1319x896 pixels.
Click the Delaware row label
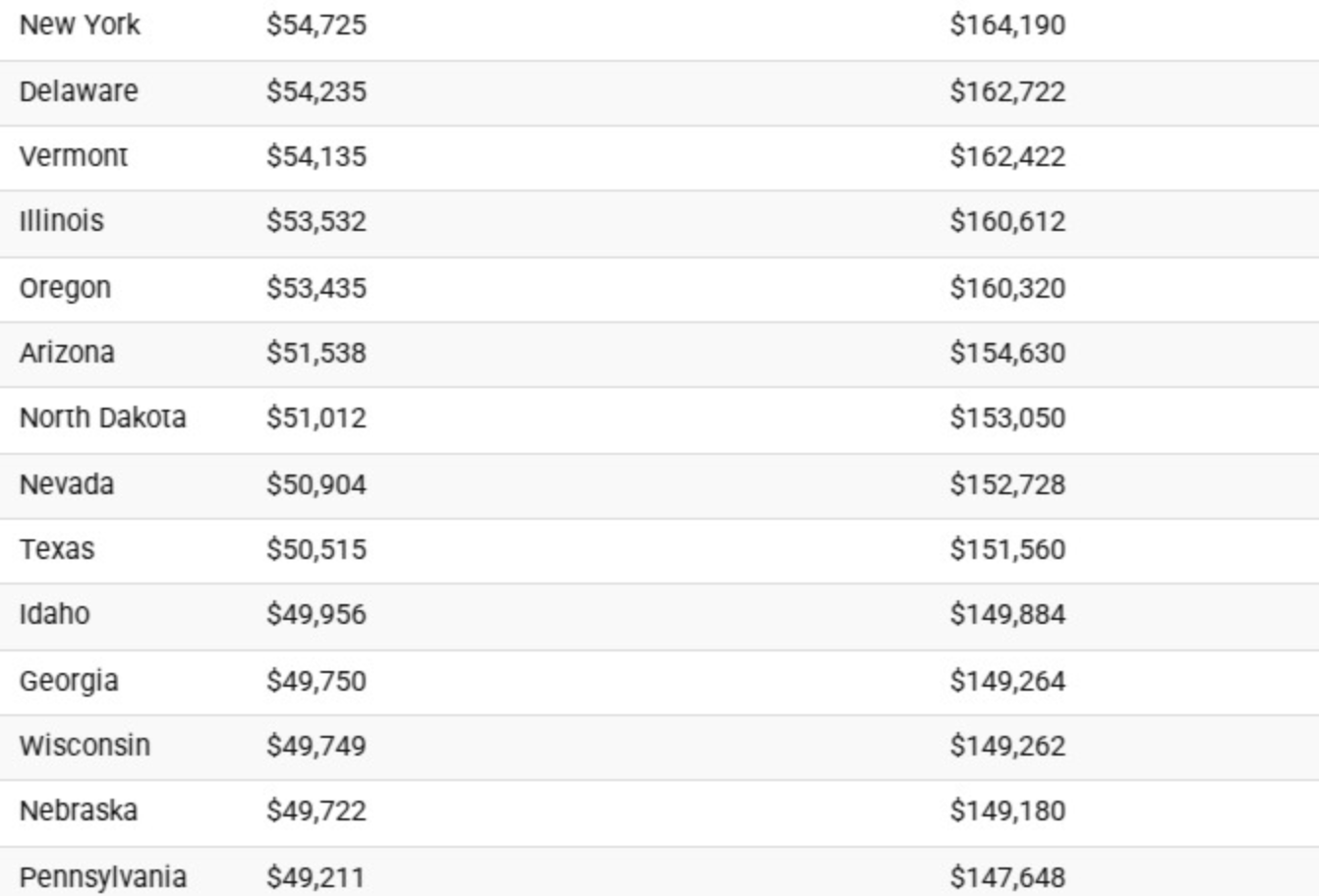click(79, 91)
